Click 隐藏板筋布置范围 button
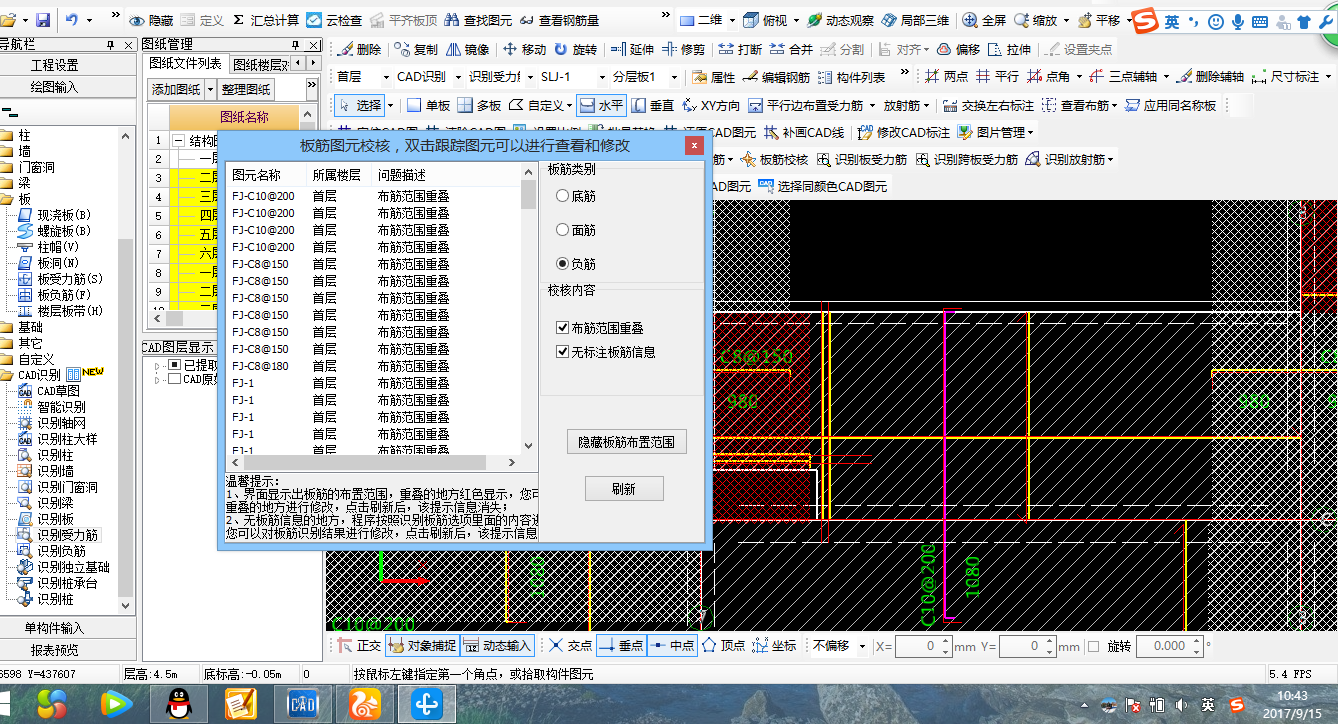The image size is (1338, 724). 626,441
